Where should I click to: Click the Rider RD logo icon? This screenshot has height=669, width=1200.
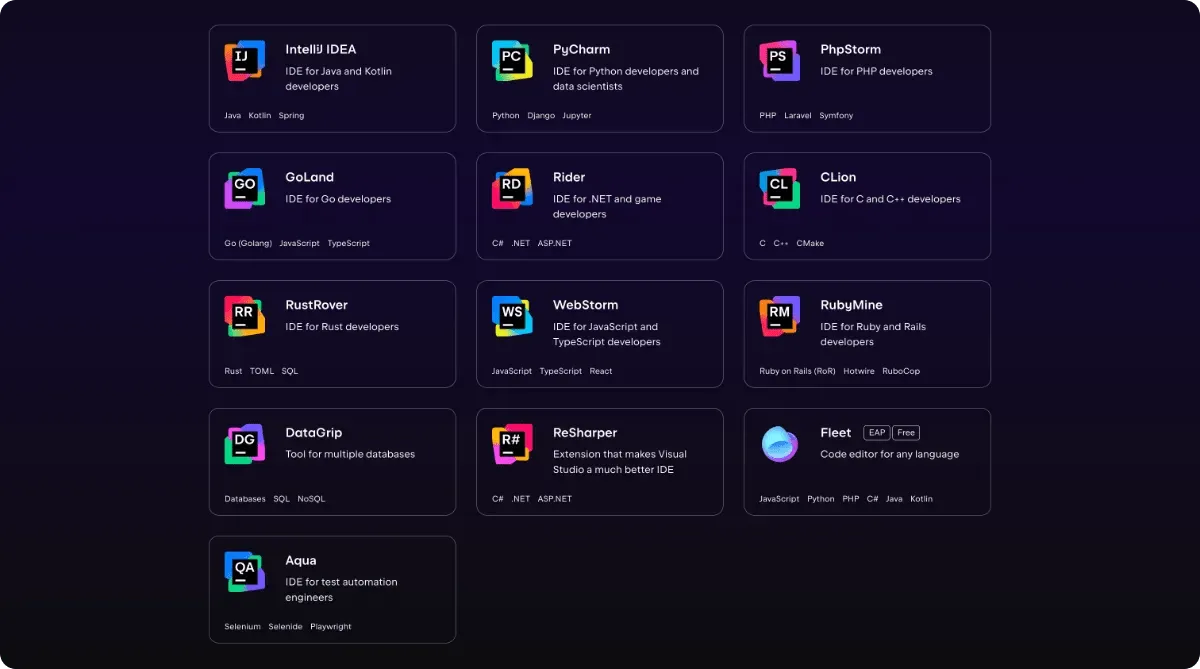512,188
